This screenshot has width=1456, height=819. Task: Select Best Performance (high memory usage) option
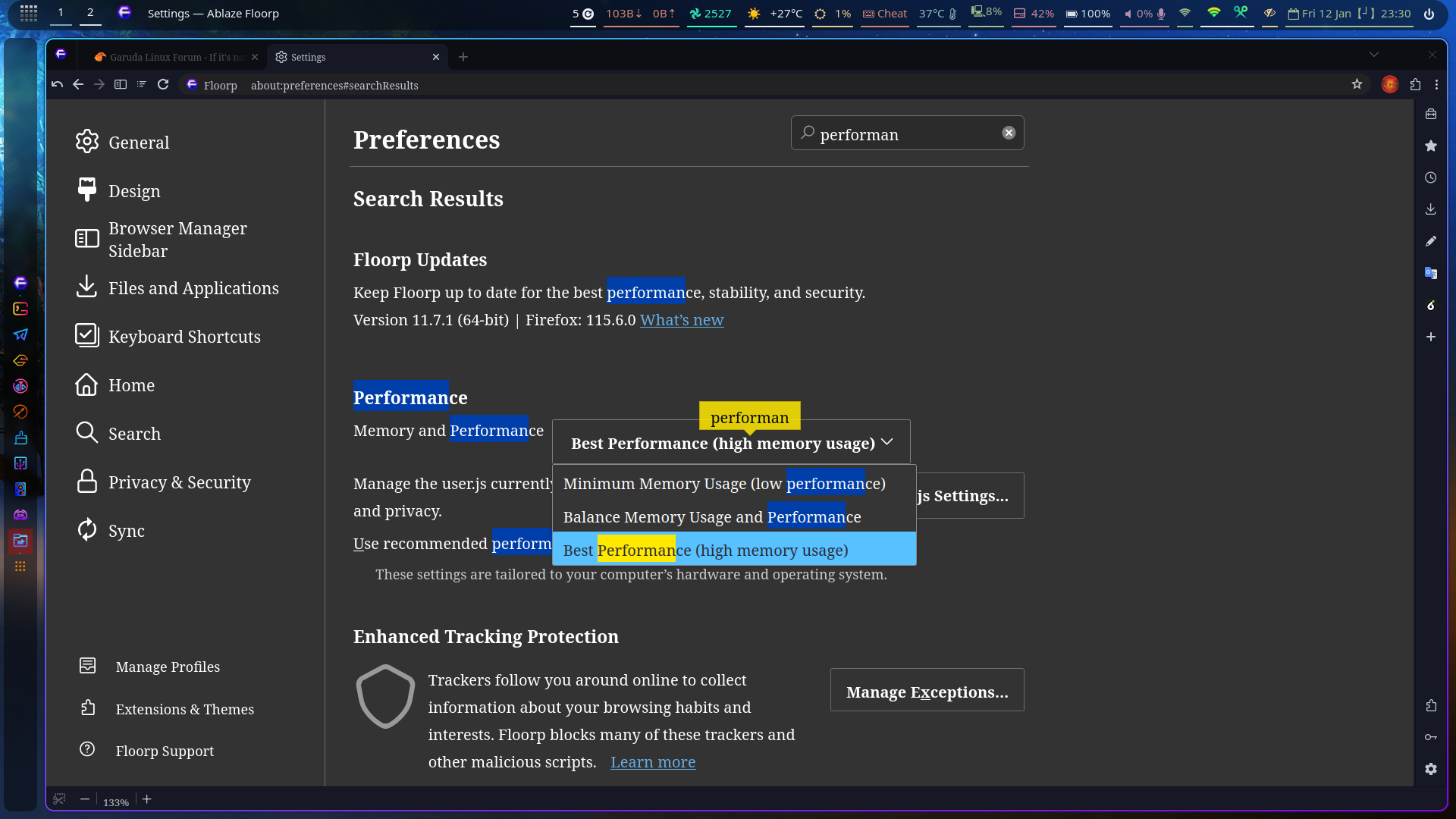tap(734, 550)
